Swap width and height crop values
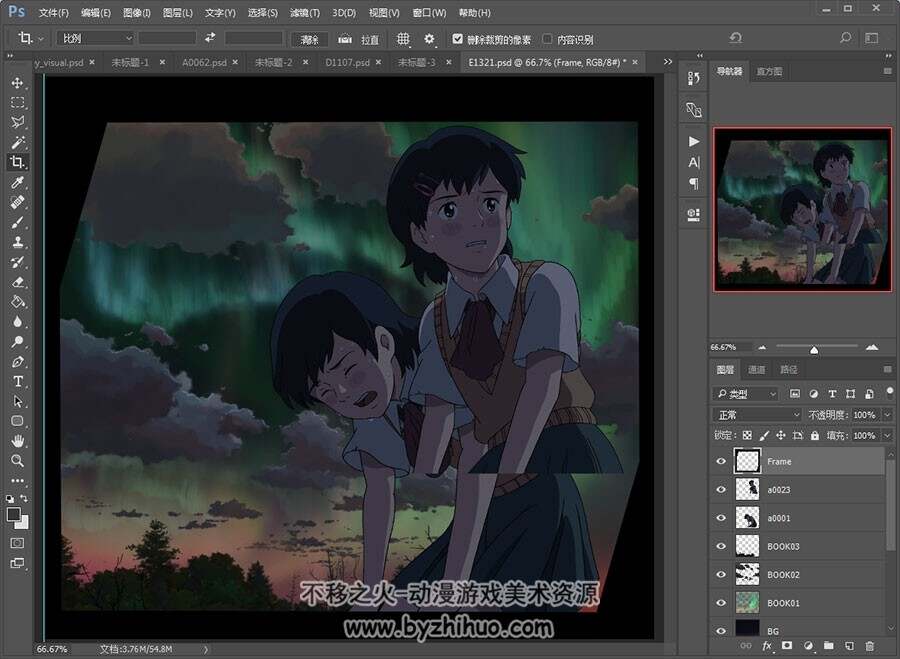Viewport: 900px width, 659px height. click(x=210, y=37)
